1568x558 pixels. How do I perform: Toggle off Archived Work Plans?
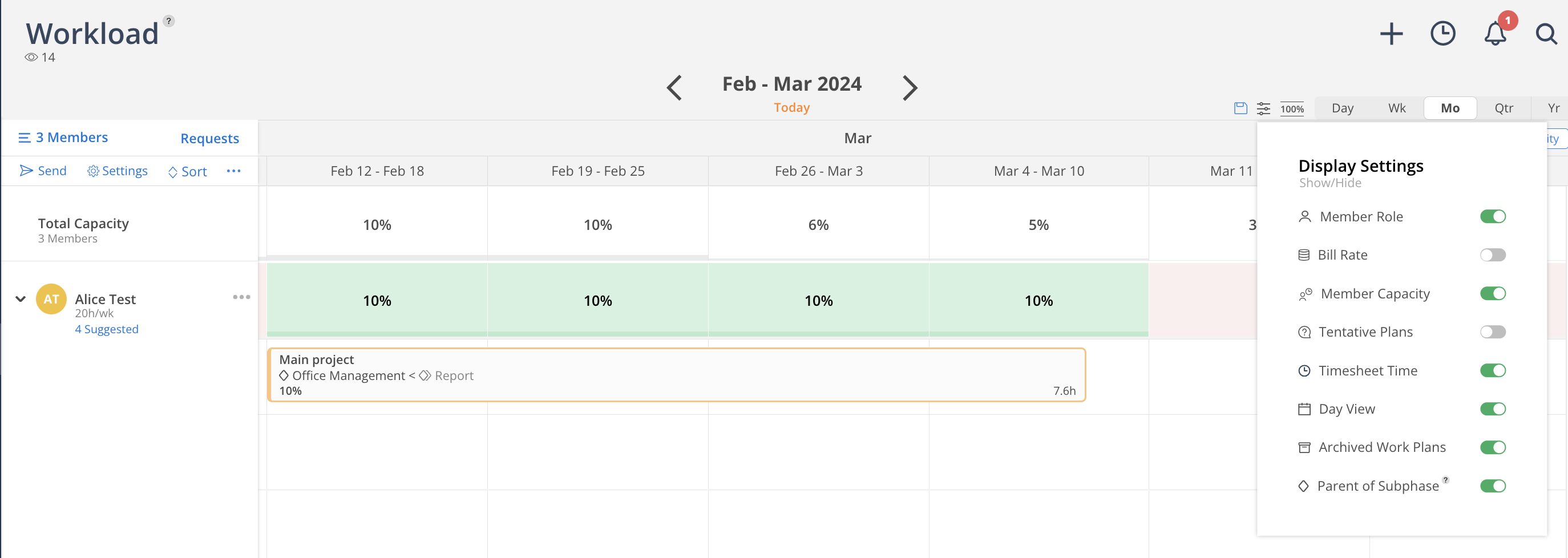pyautogui.click(x=1494, y=447)
